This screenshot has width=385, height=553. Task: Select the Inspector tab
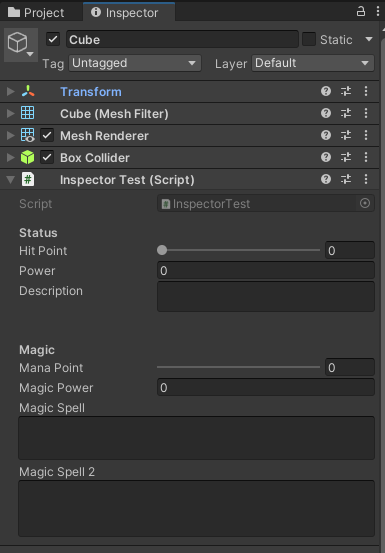coord(129,12)
